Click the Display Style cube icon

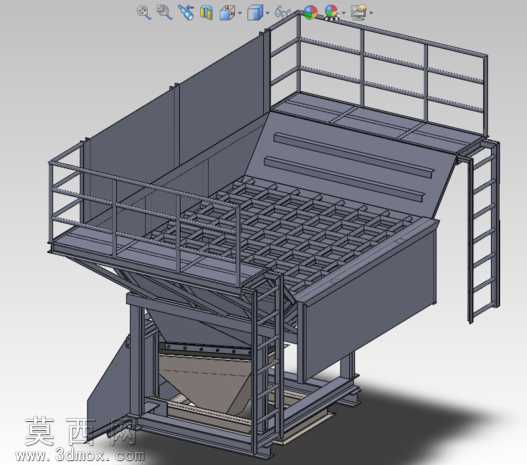[x=255, y=13]
